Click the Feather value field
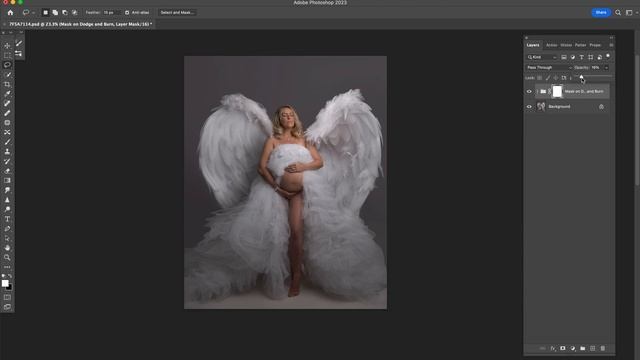The height and width of the screenshot is (360, 640). (111, 13)
